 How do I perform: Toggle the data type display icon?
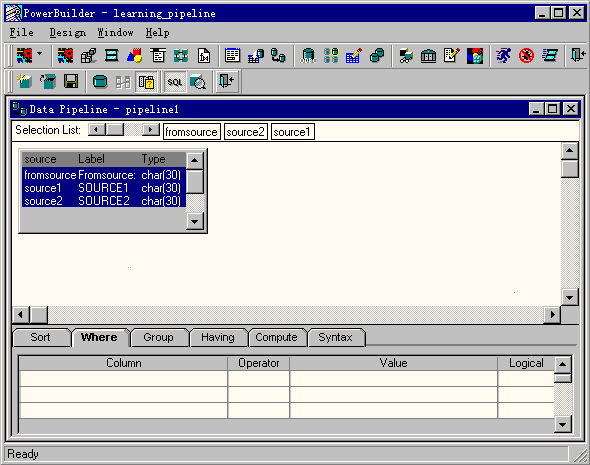coord(146,81)
